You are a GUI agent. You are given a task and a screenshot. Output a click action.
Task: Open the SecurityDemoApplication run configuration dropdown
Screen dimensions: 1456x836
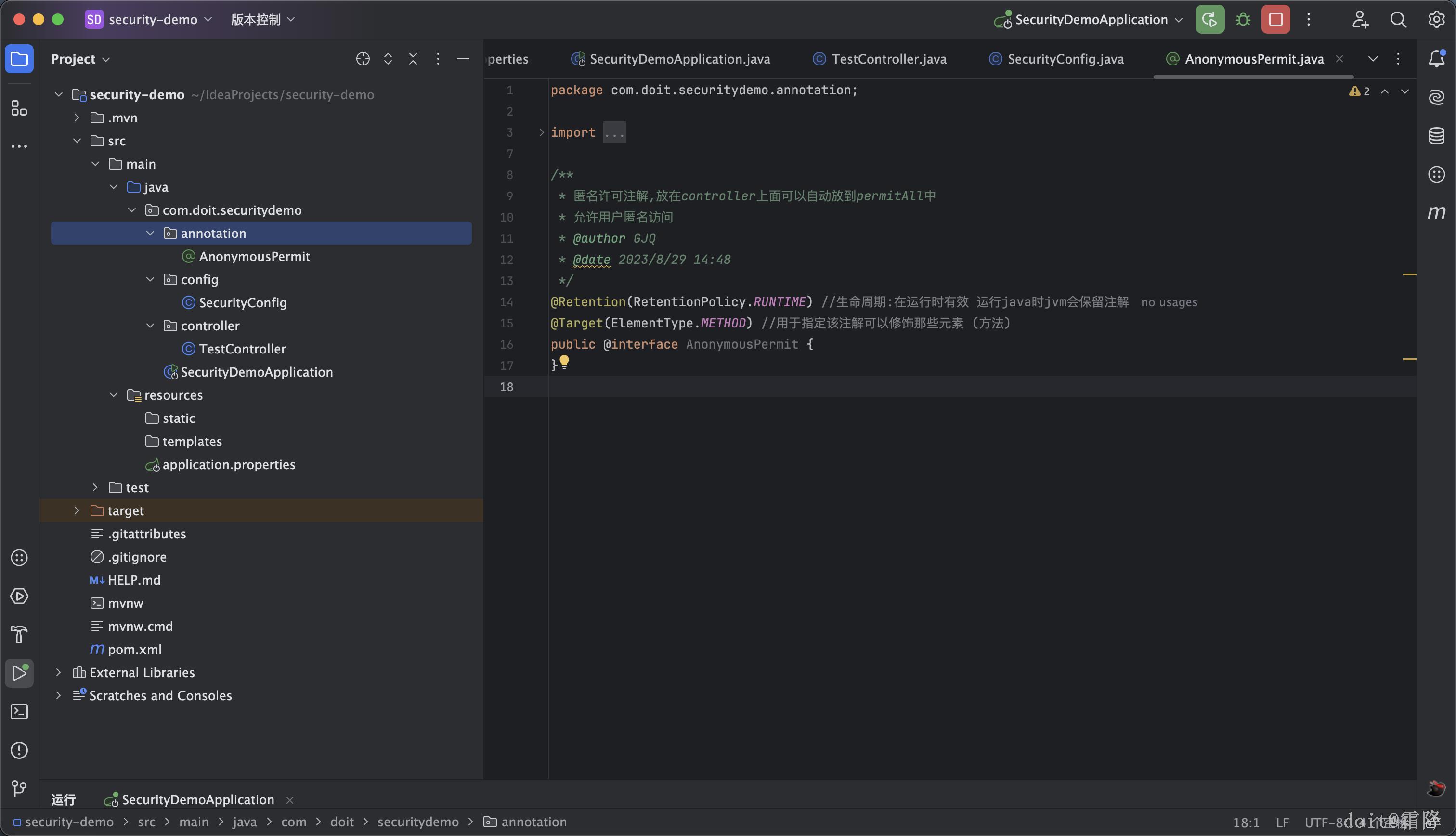pyautogui.click(x=1091, y=20)
